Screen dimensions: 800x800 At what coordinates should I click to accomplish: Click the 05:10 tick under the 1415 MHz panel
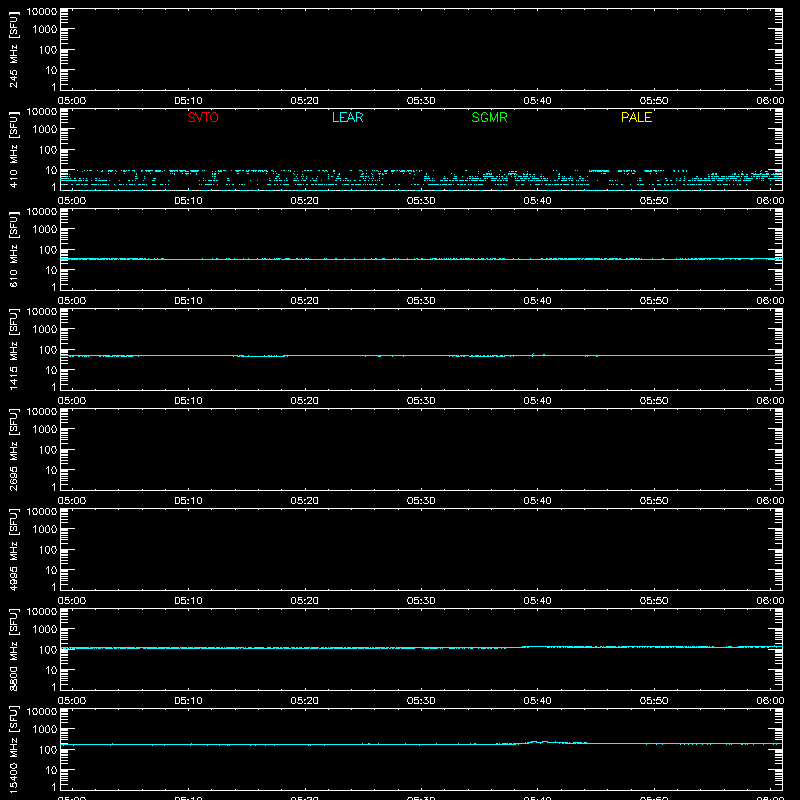(x=188, y=401)
